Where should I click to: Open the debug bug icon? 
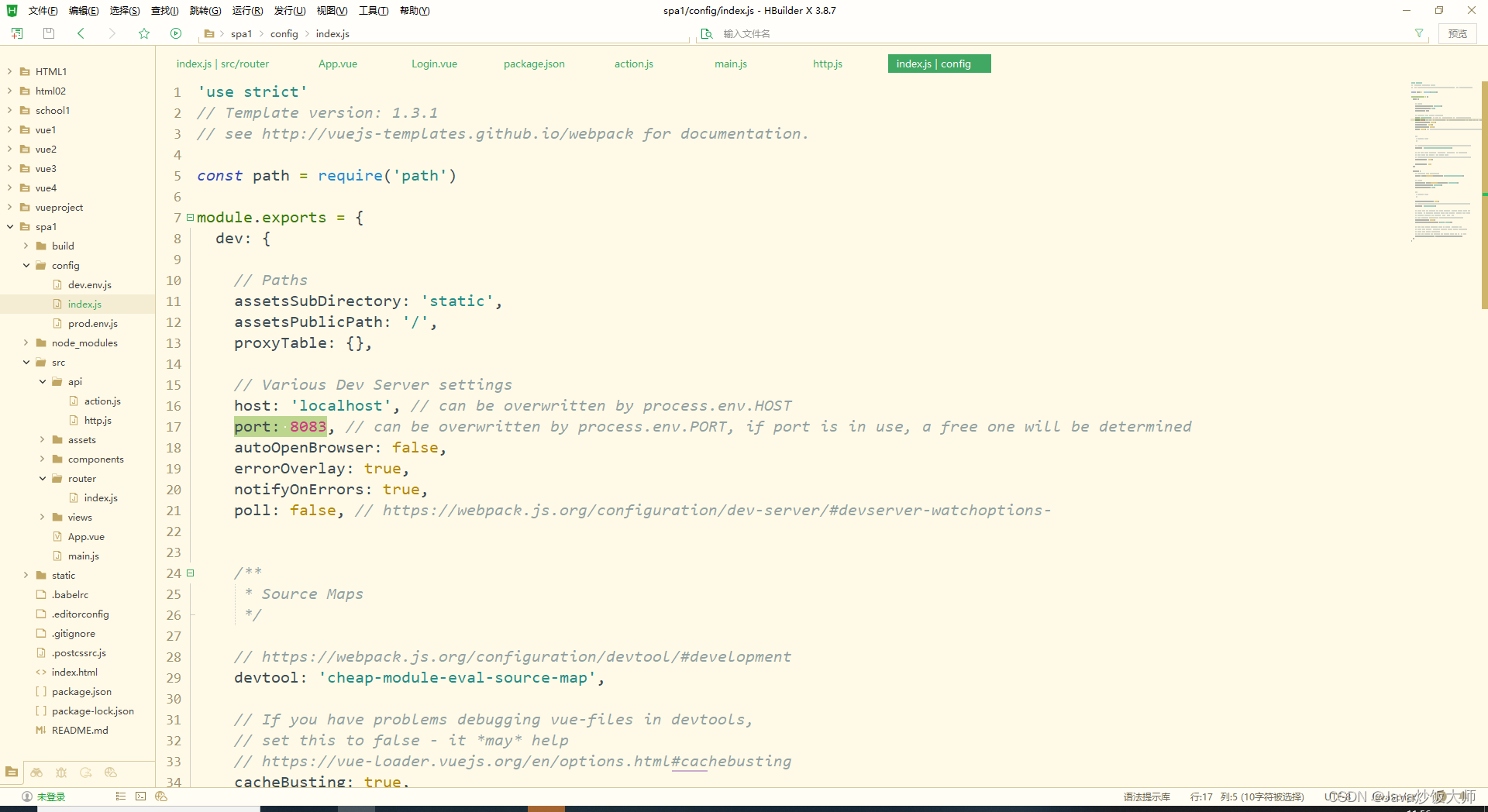61,772
